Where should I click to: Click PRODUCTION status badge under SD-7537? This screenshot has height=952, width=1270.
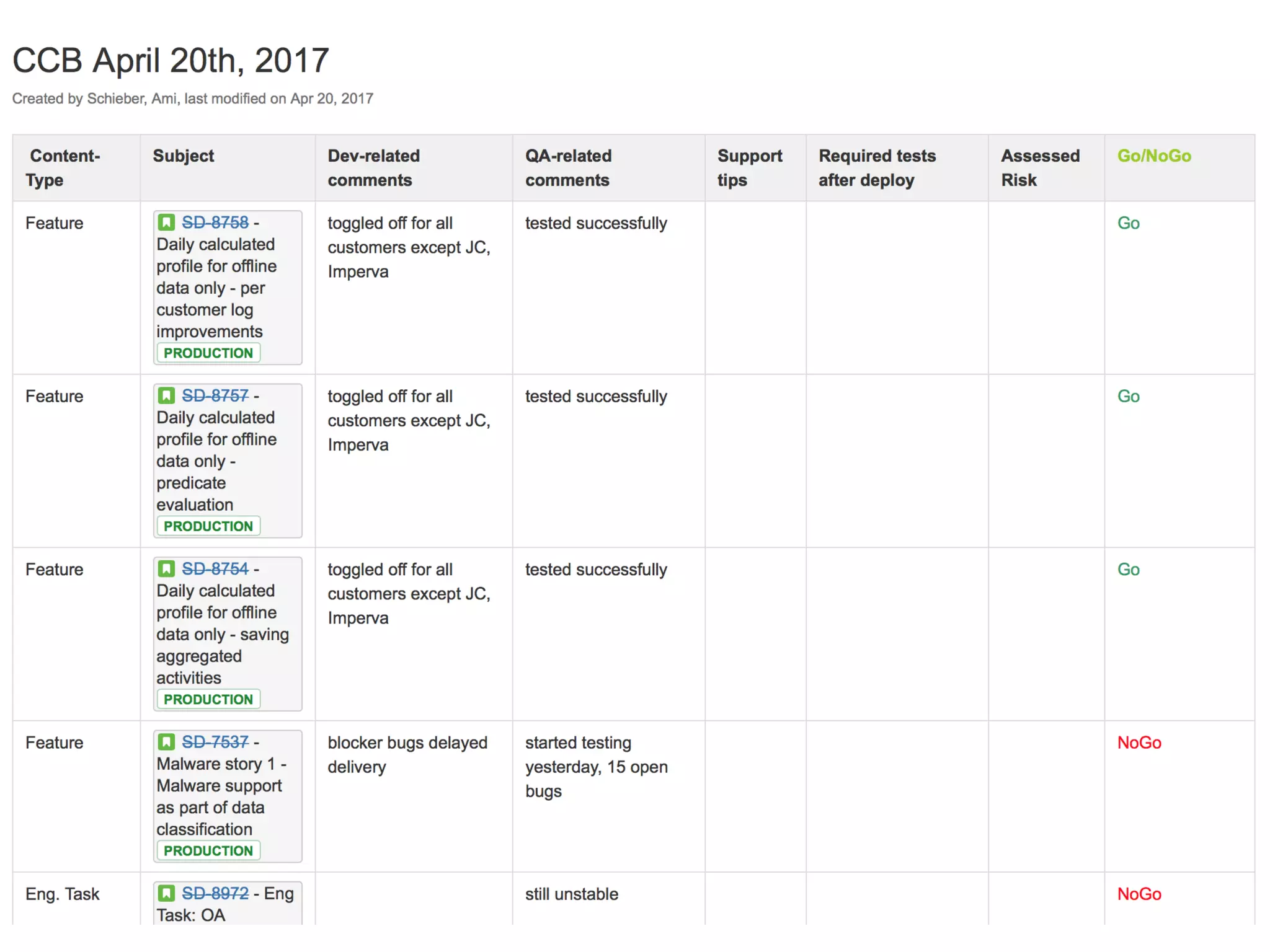(208, 851)
